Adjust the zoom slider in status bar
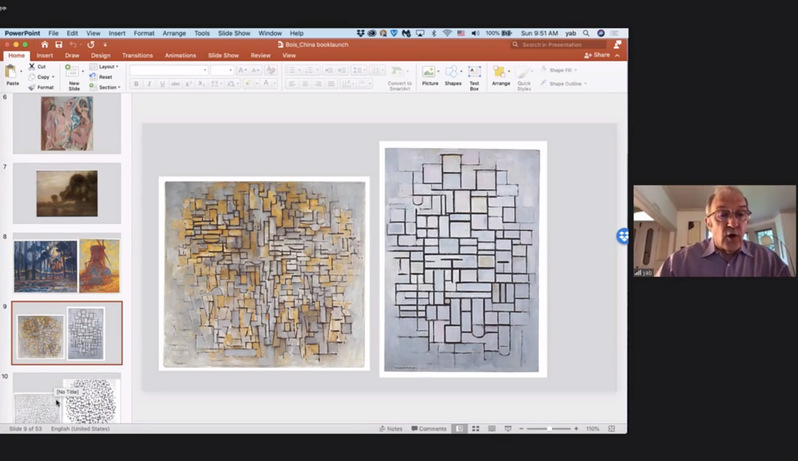This screenshot has width=798, height=461. point(547,428)
